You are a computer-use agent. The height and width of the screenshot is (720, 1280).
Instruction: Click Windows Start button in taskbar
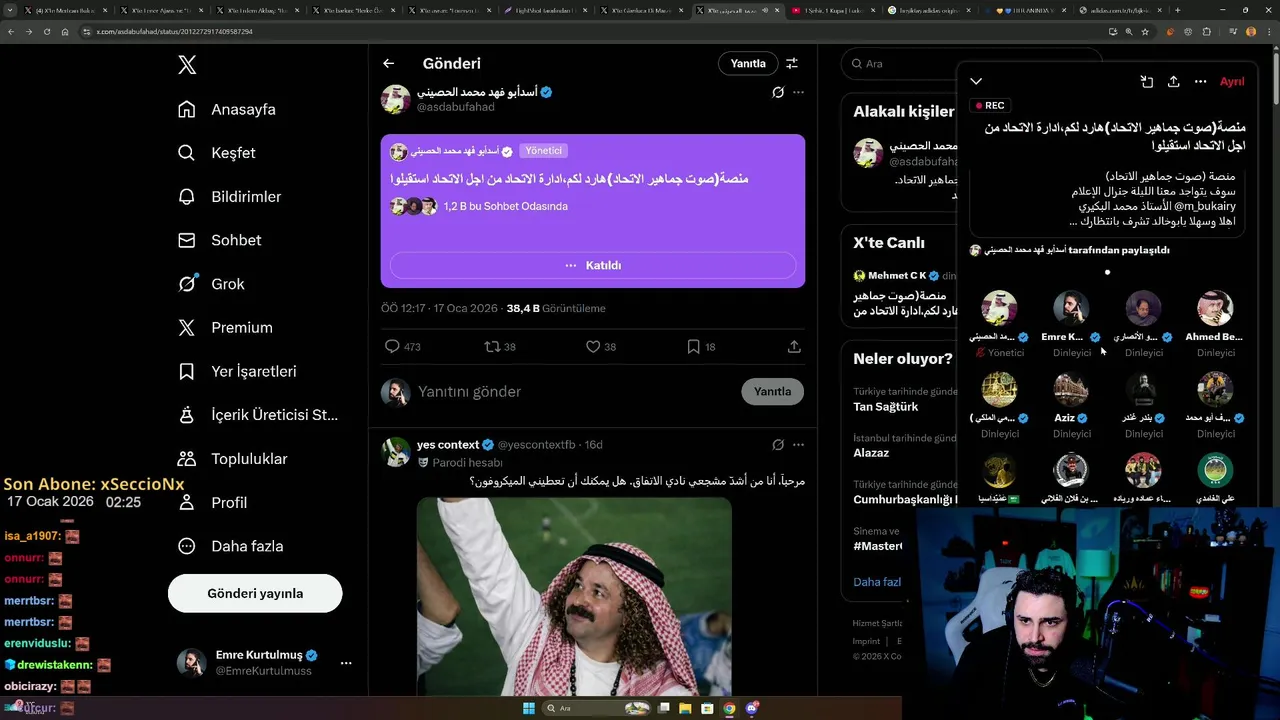point(529,708)
